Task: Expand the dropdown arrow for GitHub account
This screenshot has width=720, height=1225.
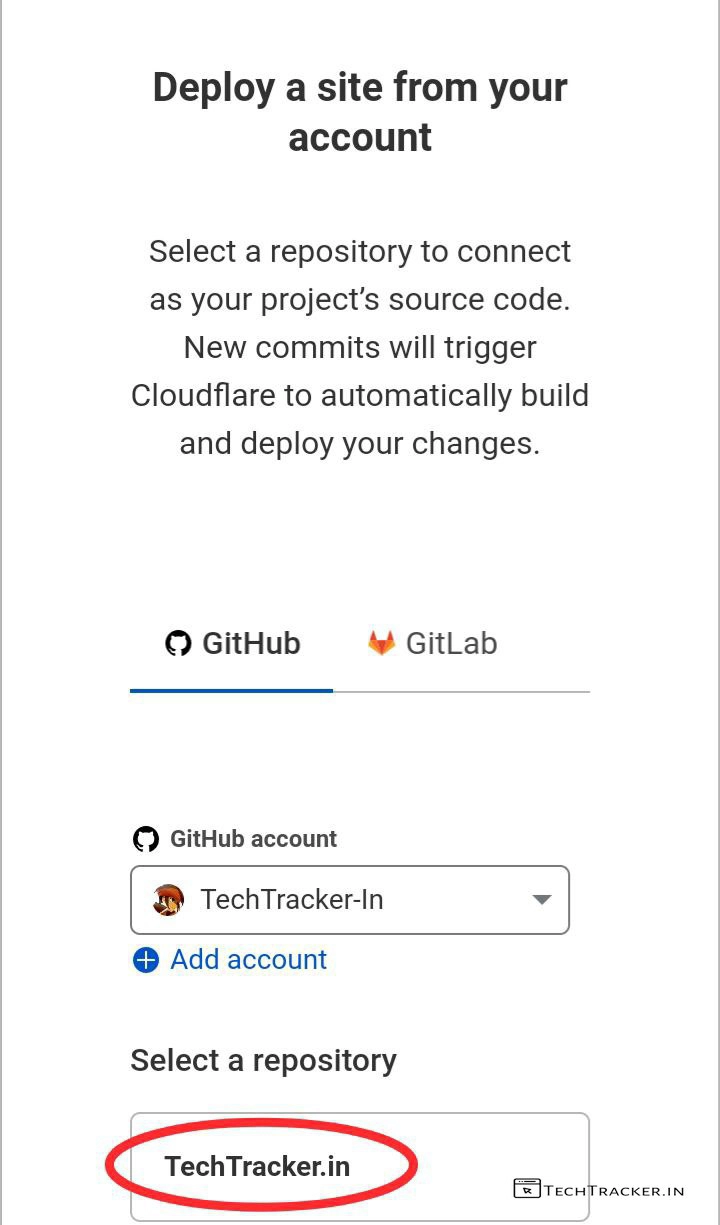Action: [542, 900]
